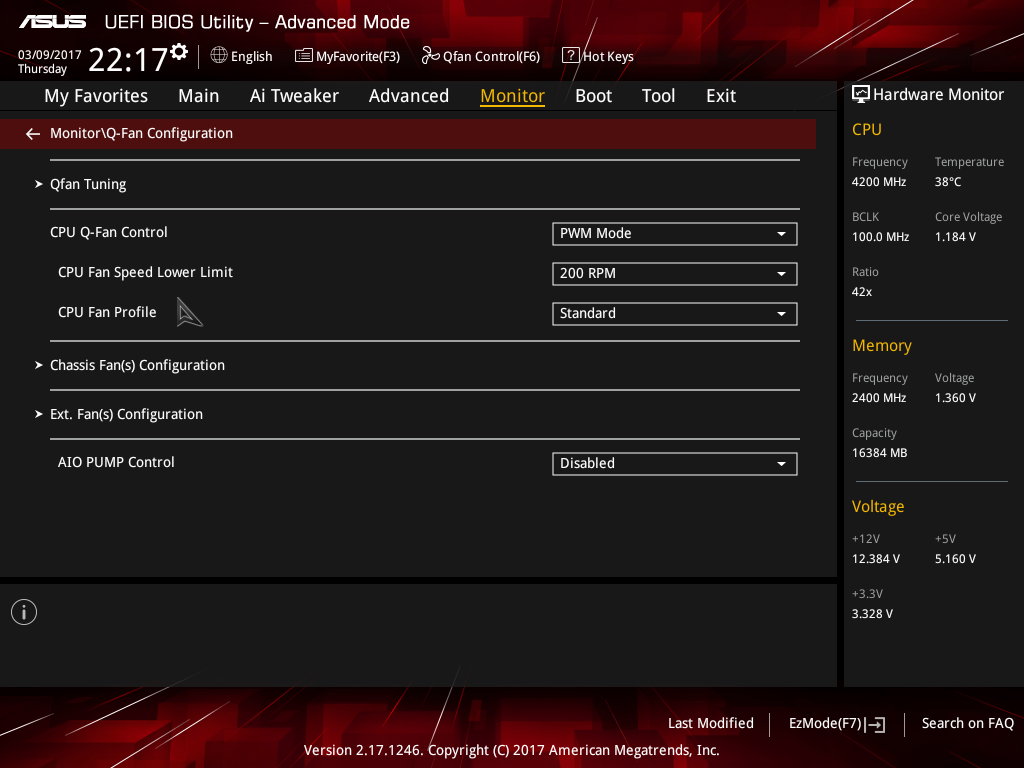Click the BCLK 100.0 MHz value

coord(880,237)
